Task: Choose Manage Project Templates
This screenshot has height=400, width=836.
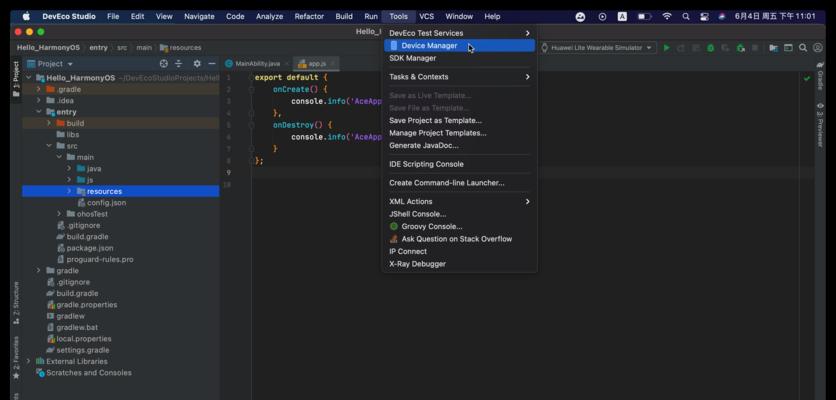Action: [459, 133]
